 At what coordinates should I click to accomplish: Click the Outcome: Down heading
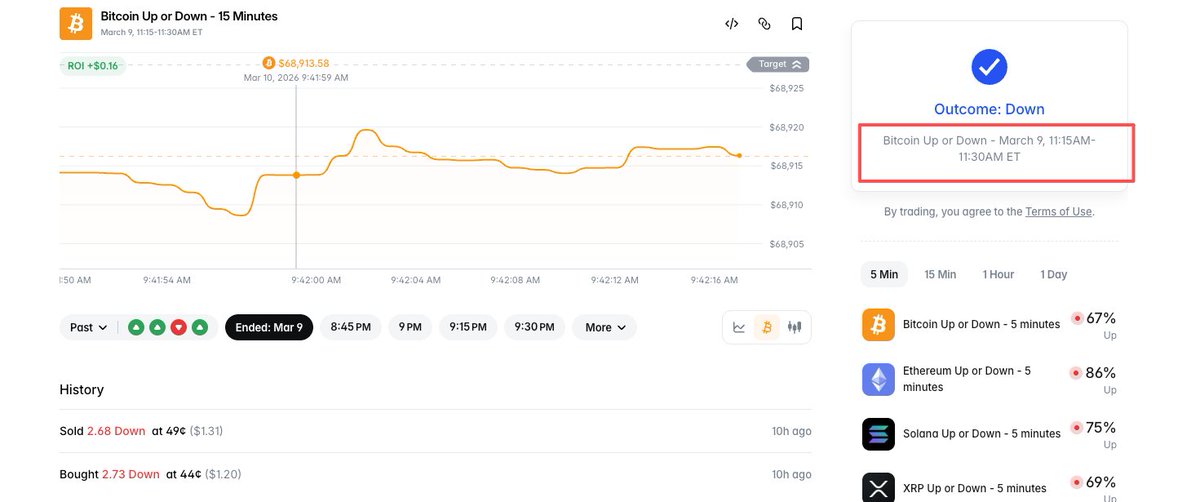pos(989,109)
